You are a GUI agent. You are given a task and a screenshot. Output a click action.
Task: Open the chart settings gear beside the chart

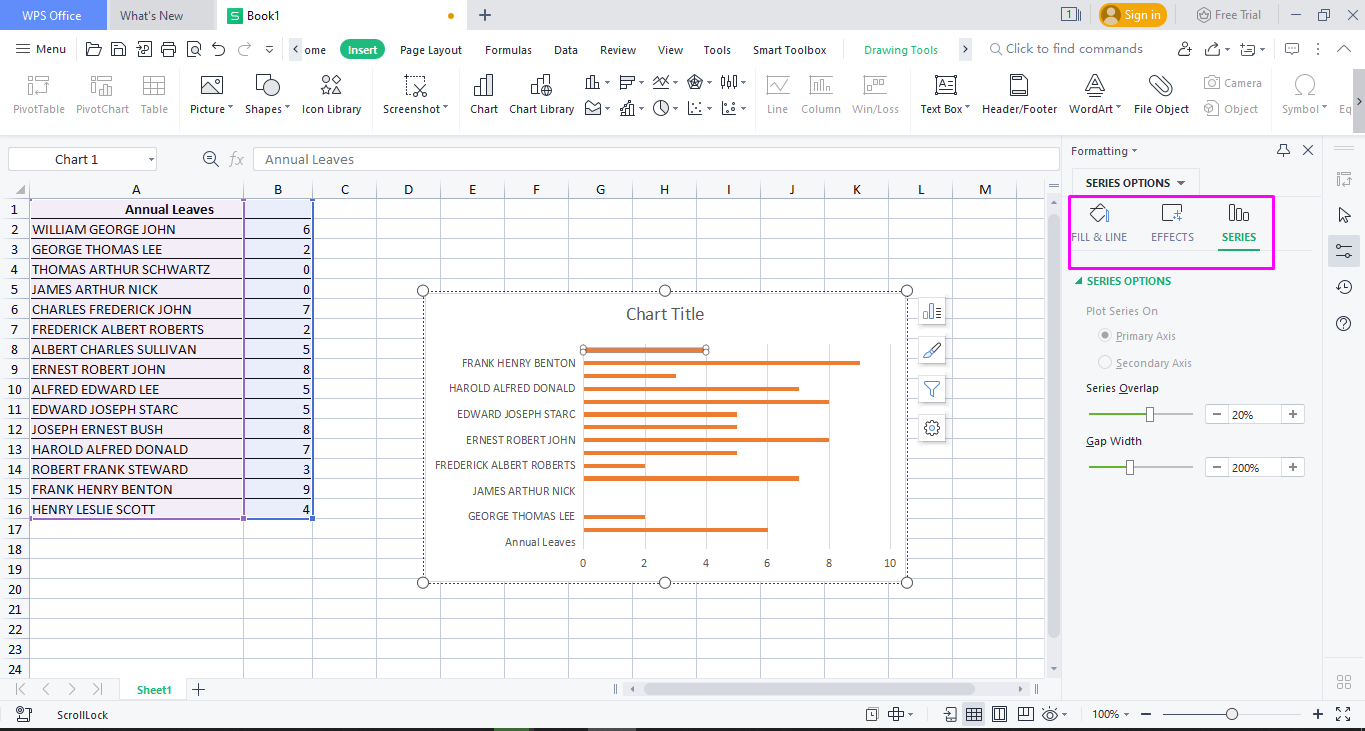coord(931,428)
